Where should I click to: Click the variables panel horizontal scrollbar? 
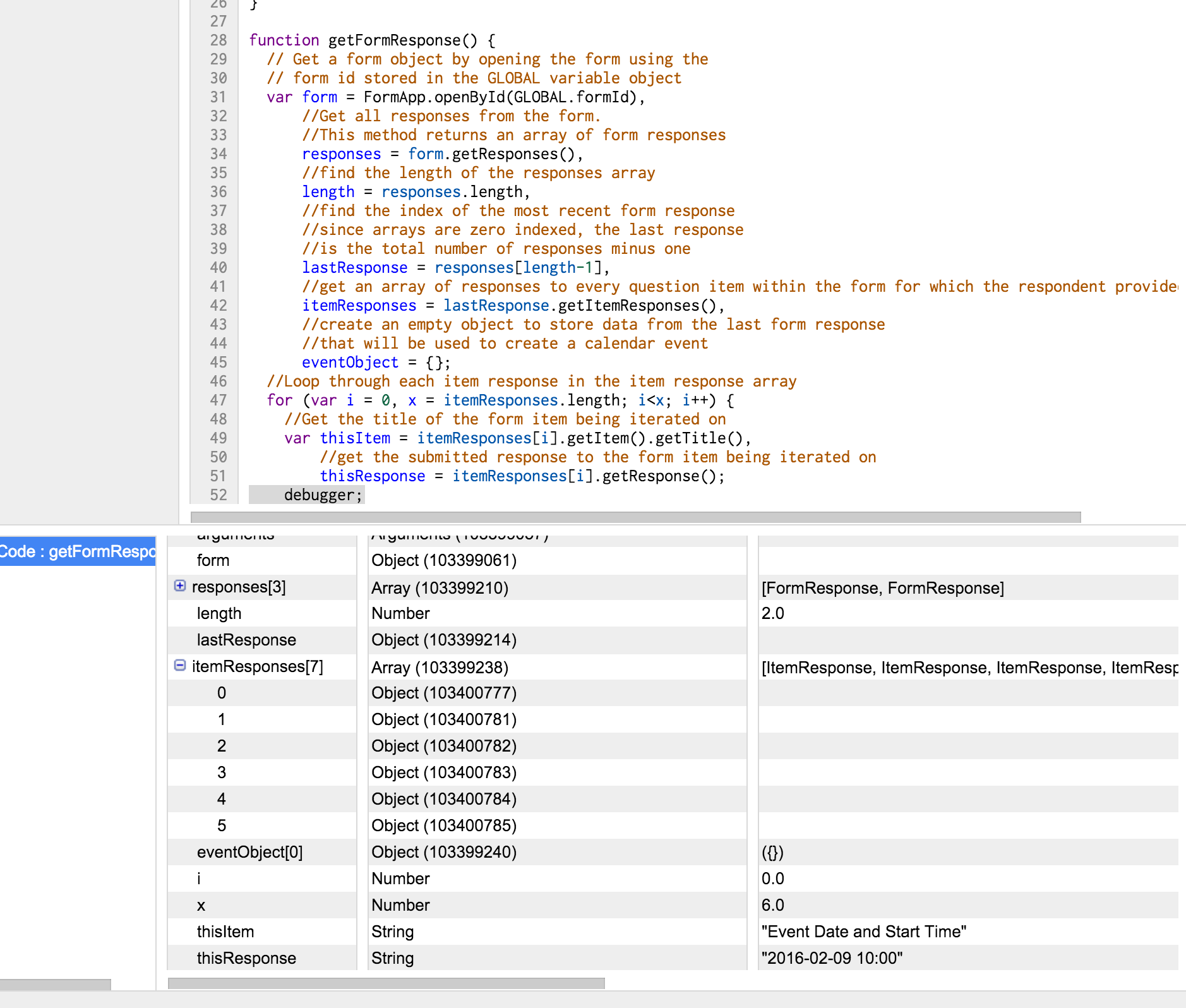386,983
